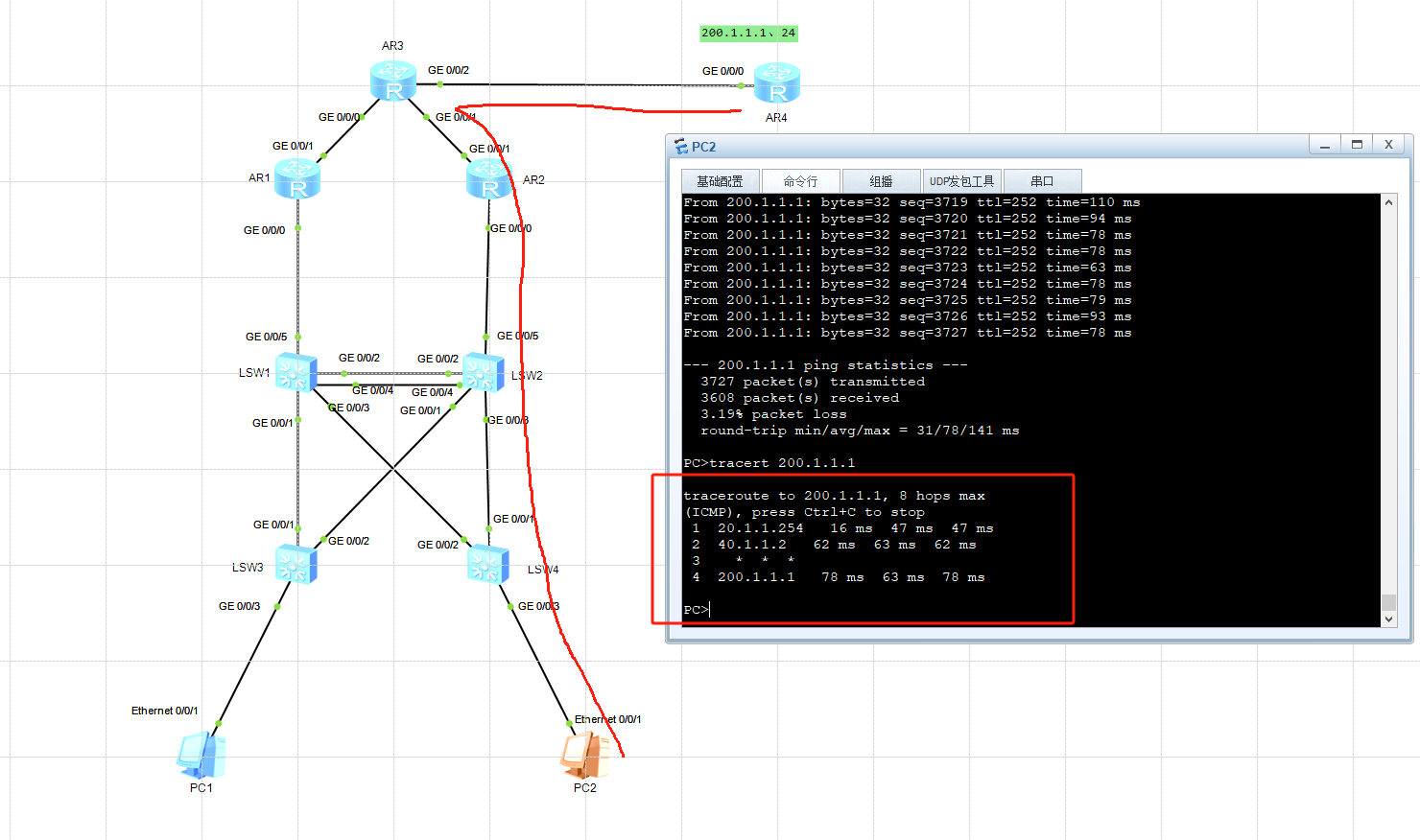This screenshot has width=1420, height=840.
Task: Click the terminal scrollbar up arrow
Action: point(1388,202)
